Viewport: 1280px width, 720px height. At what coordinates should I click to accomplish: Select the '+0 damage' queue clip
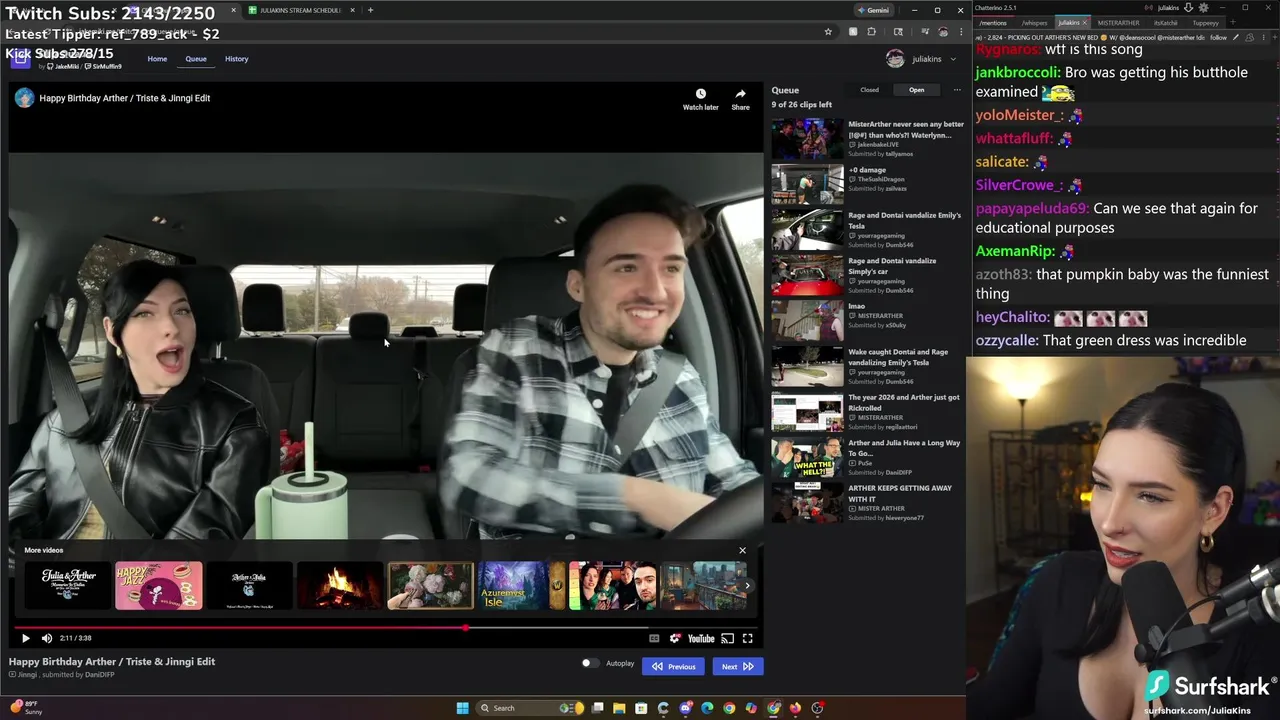pyautogui.click(x=867, y=184)
